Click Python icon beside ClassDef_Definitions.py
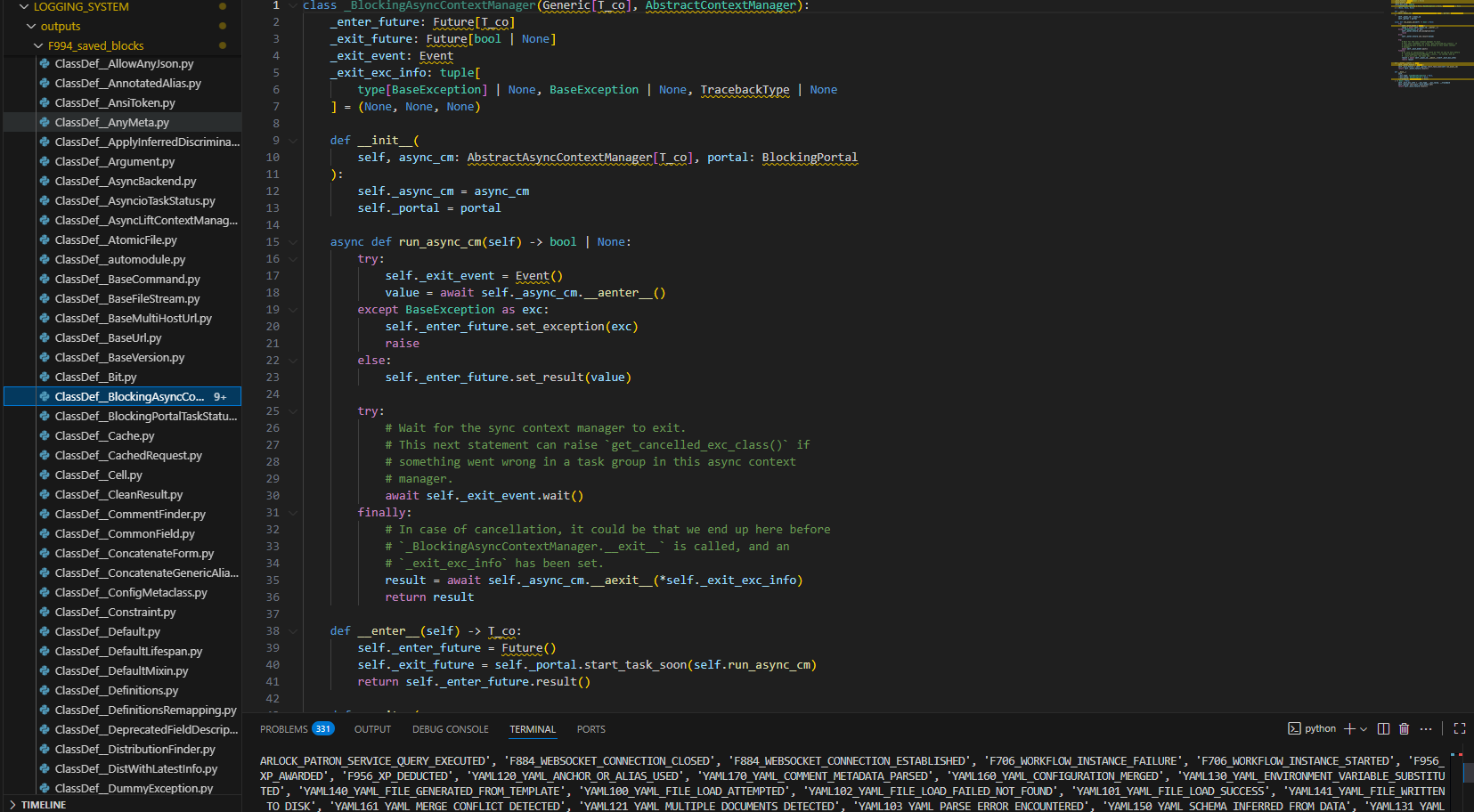This screenshot has height=812, width=1474. pos(45,690)
